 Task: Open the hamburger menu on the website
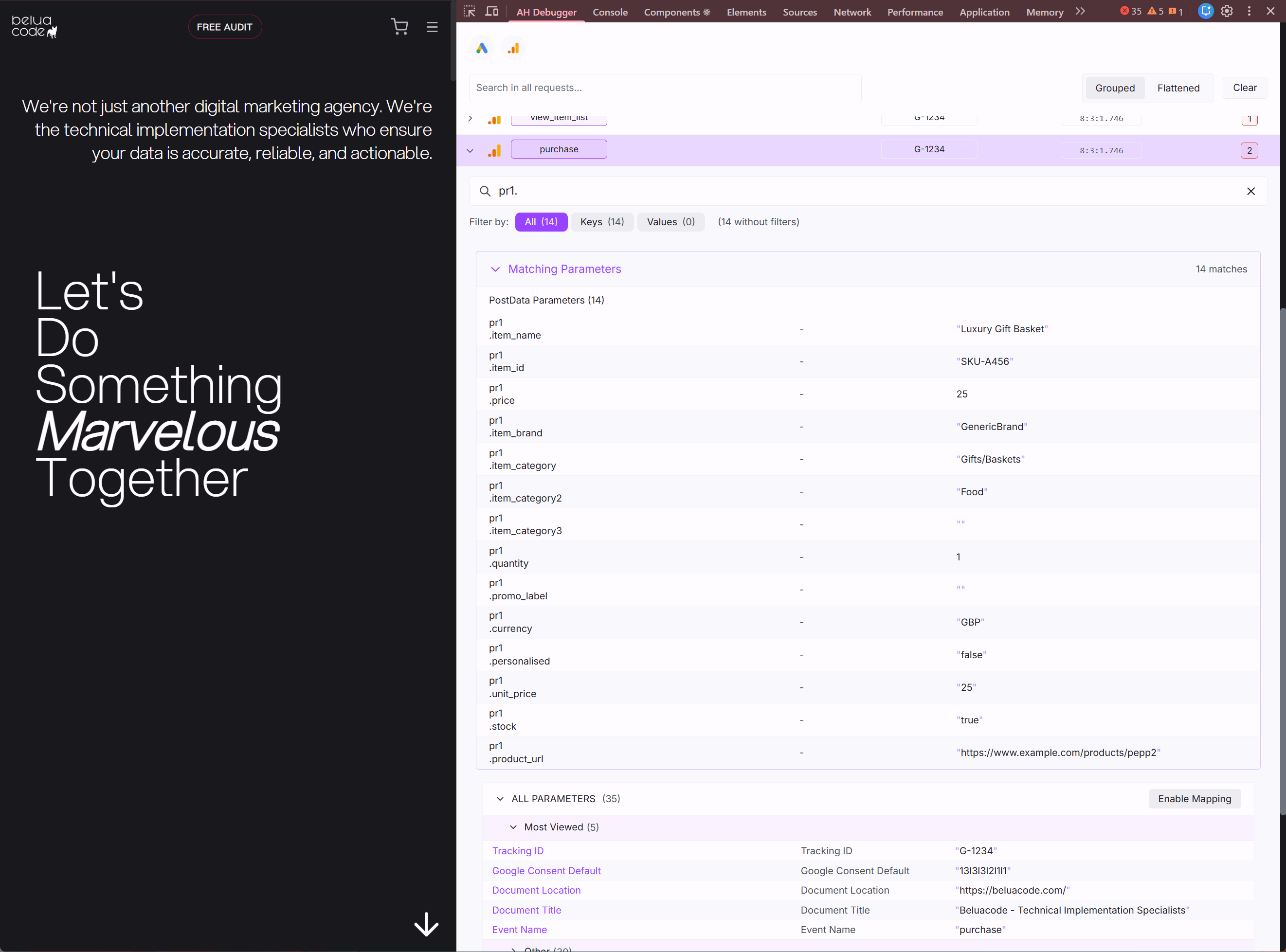(x=432, y=27)
